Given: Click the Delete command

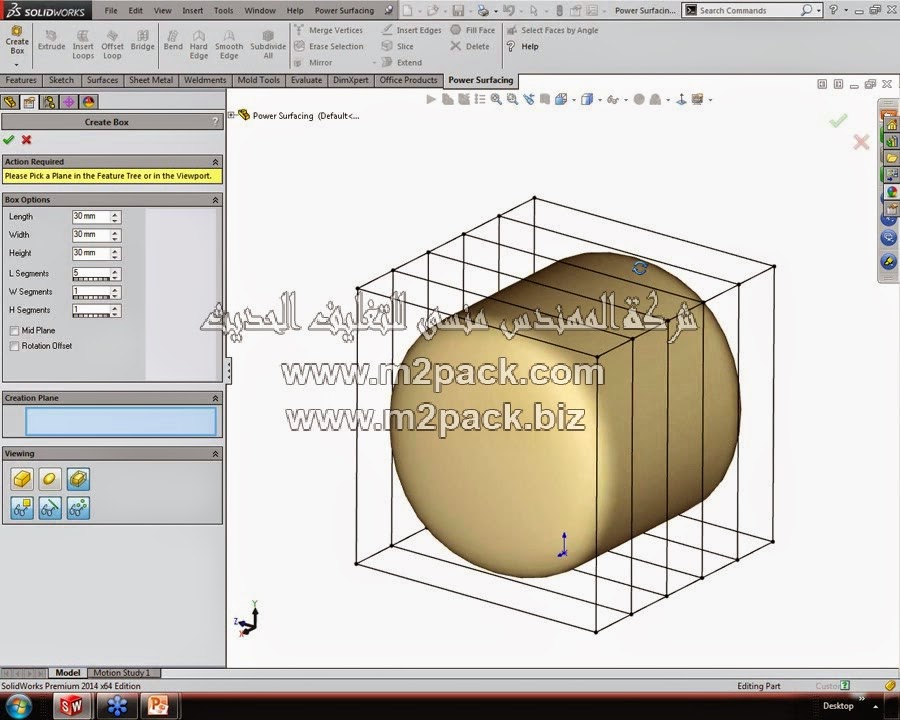Looking at the screenshot, I should pyautogui.click(x=470, y=47).
